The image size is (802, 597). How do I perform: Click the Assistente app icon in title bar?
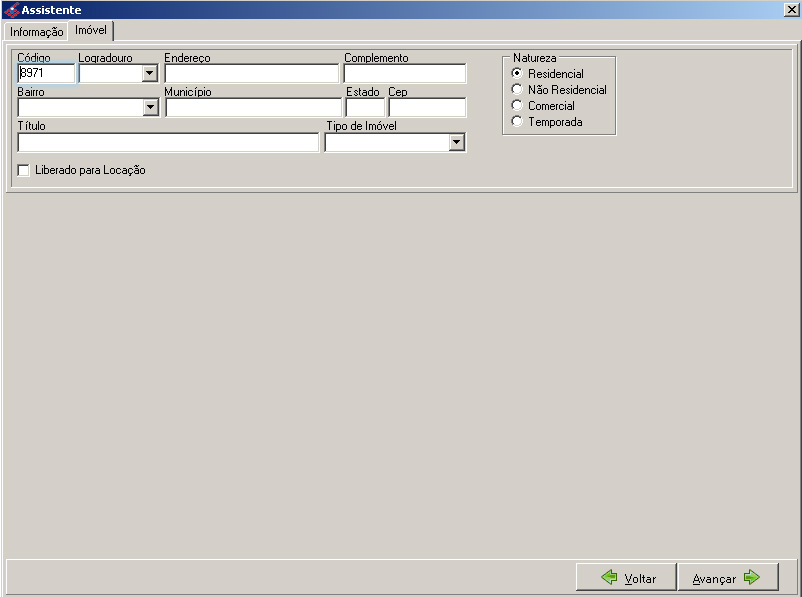[11, 10]
